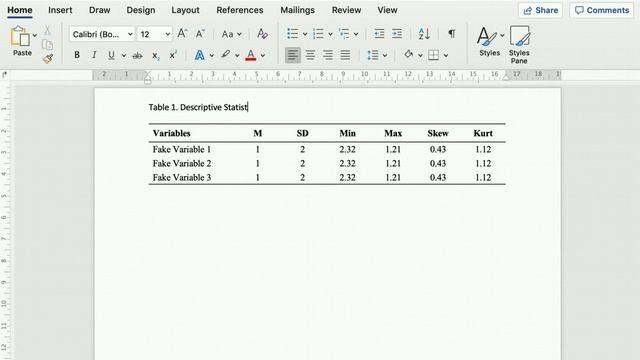Sort text A to Z
Viewport: 640px width, 360px height.
pos(424,34)
